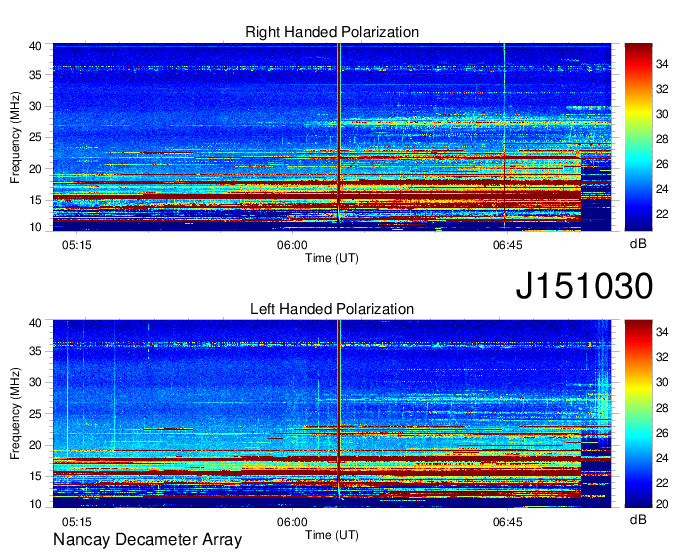The width and height of the screenshot is (680, 552).
Task: Click the 06:00 tick under Right Handed plot
Action: (292, 245)
